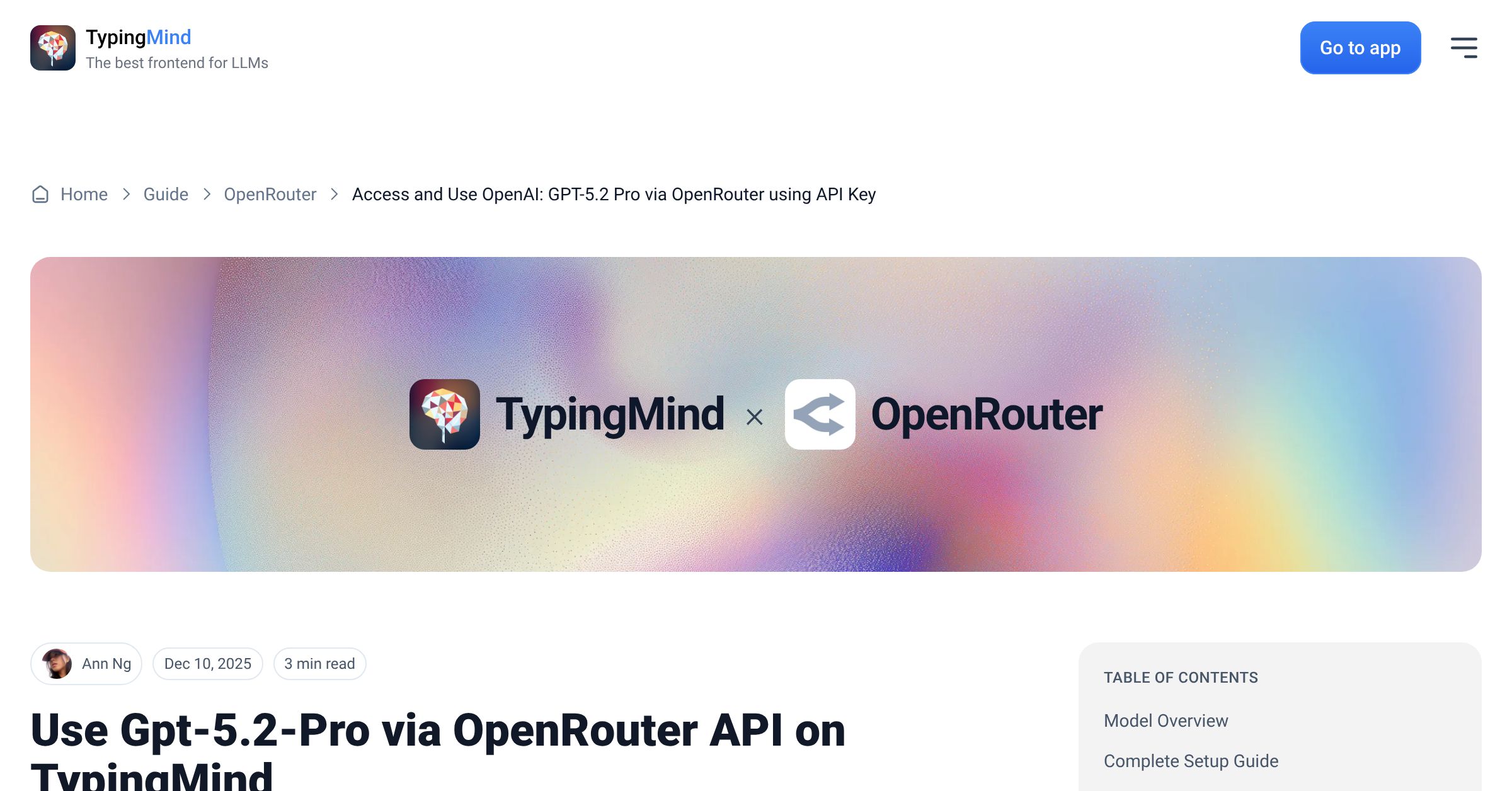This screenshot has width=1512, height=791.
Task: Click the chevron after Guide breadcrumb
Action: [207, 195]
